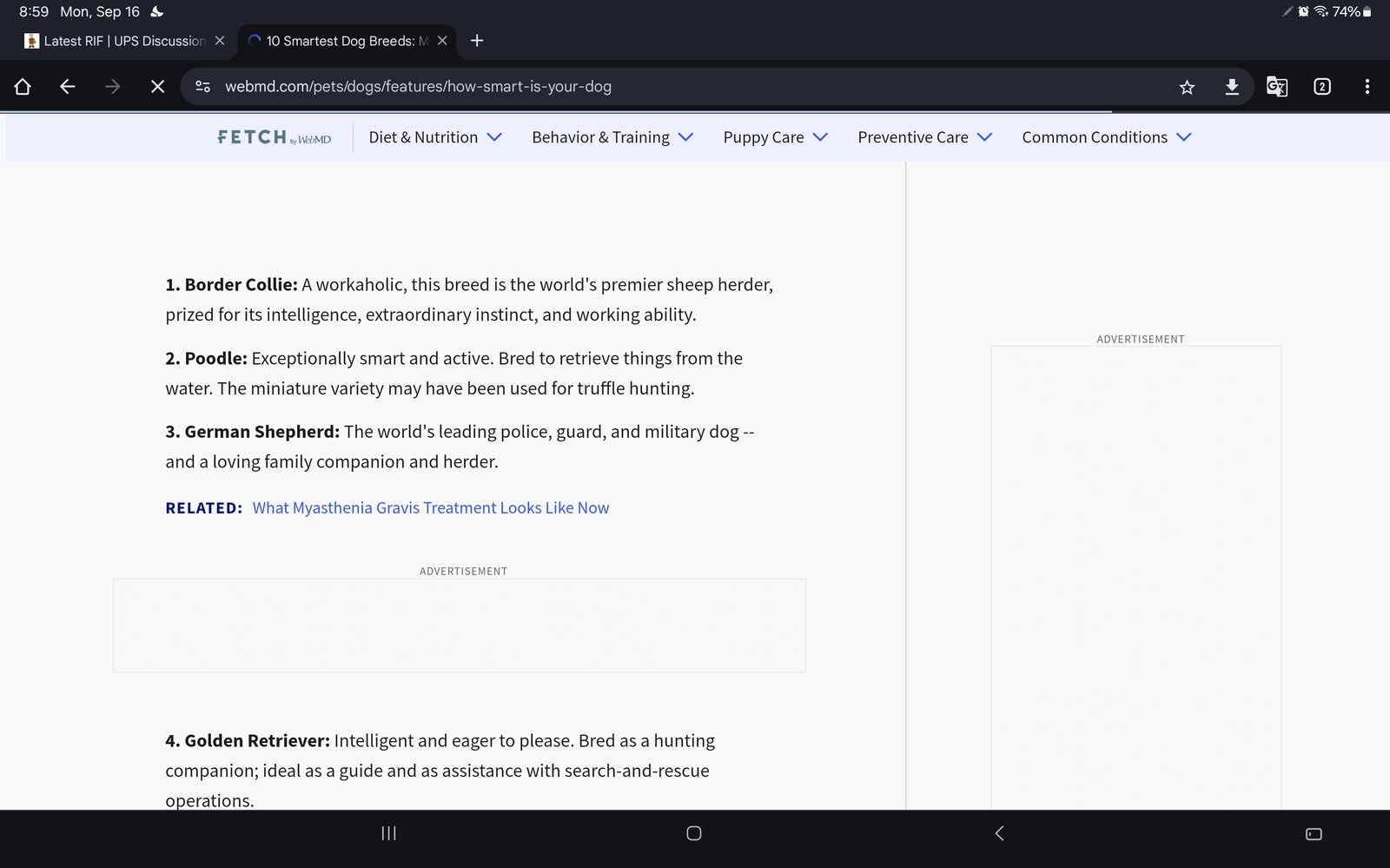Stop page loading with the X icon

(x=157, y=86)
